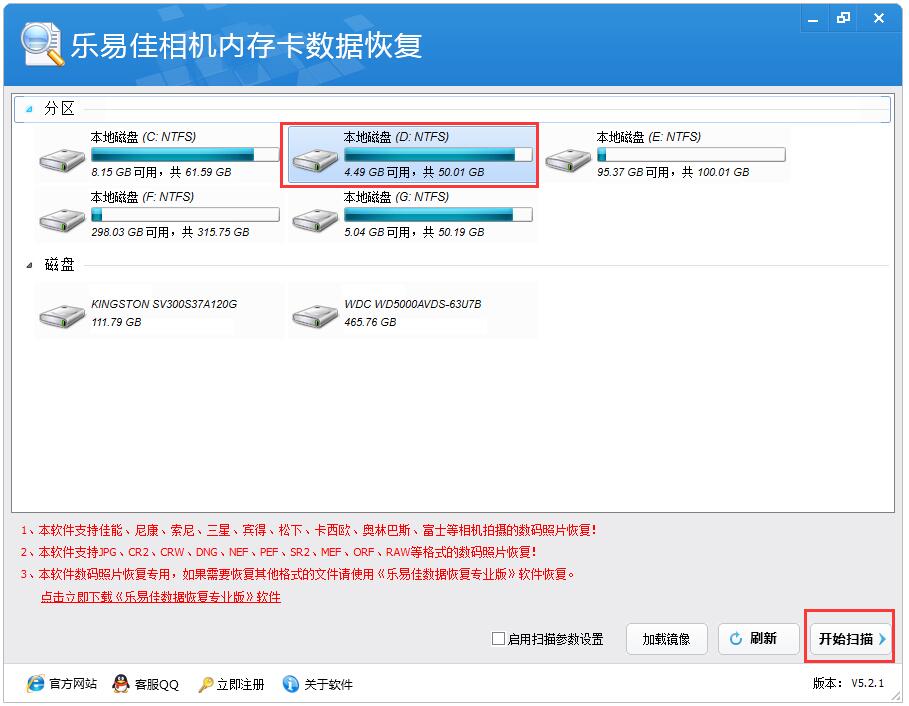Screen dimensions: 909x706
Task: Click the D: NTFS drive icon
Action: pyautogui.click(x=315, y=161)
